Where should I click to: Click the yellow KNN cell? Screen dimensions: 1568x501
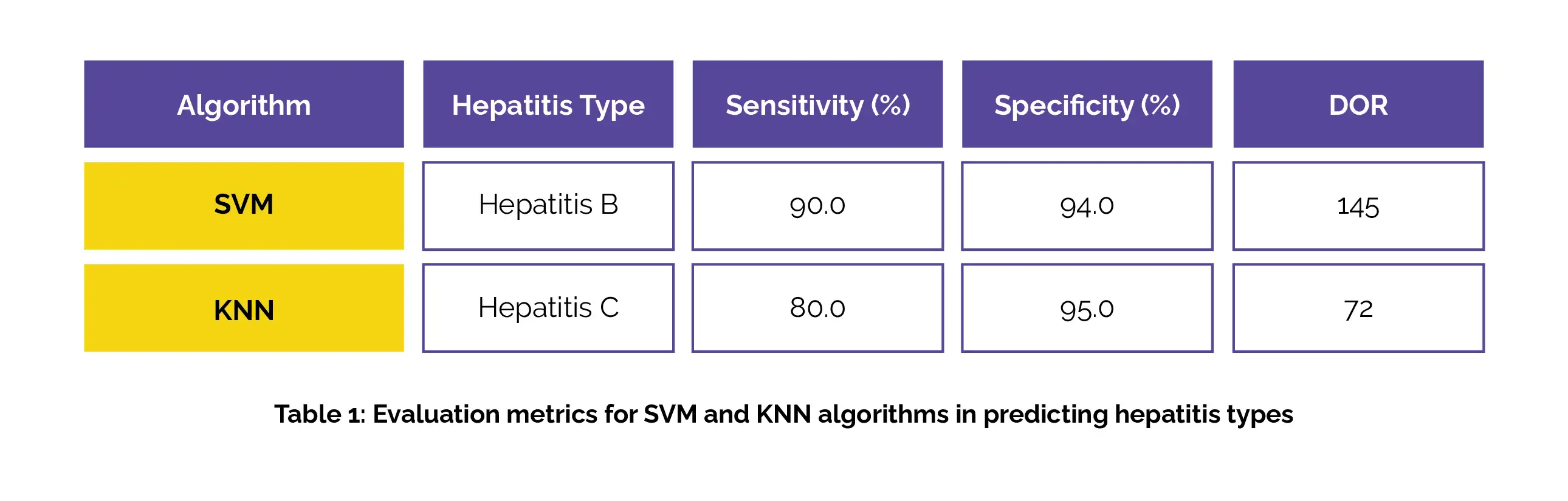click(244, 309)
